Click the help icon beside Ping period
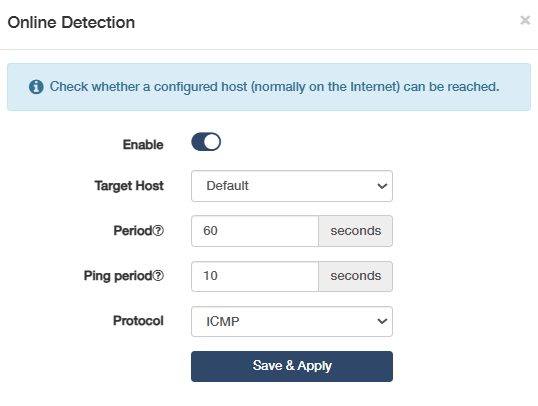 (158, 276)
